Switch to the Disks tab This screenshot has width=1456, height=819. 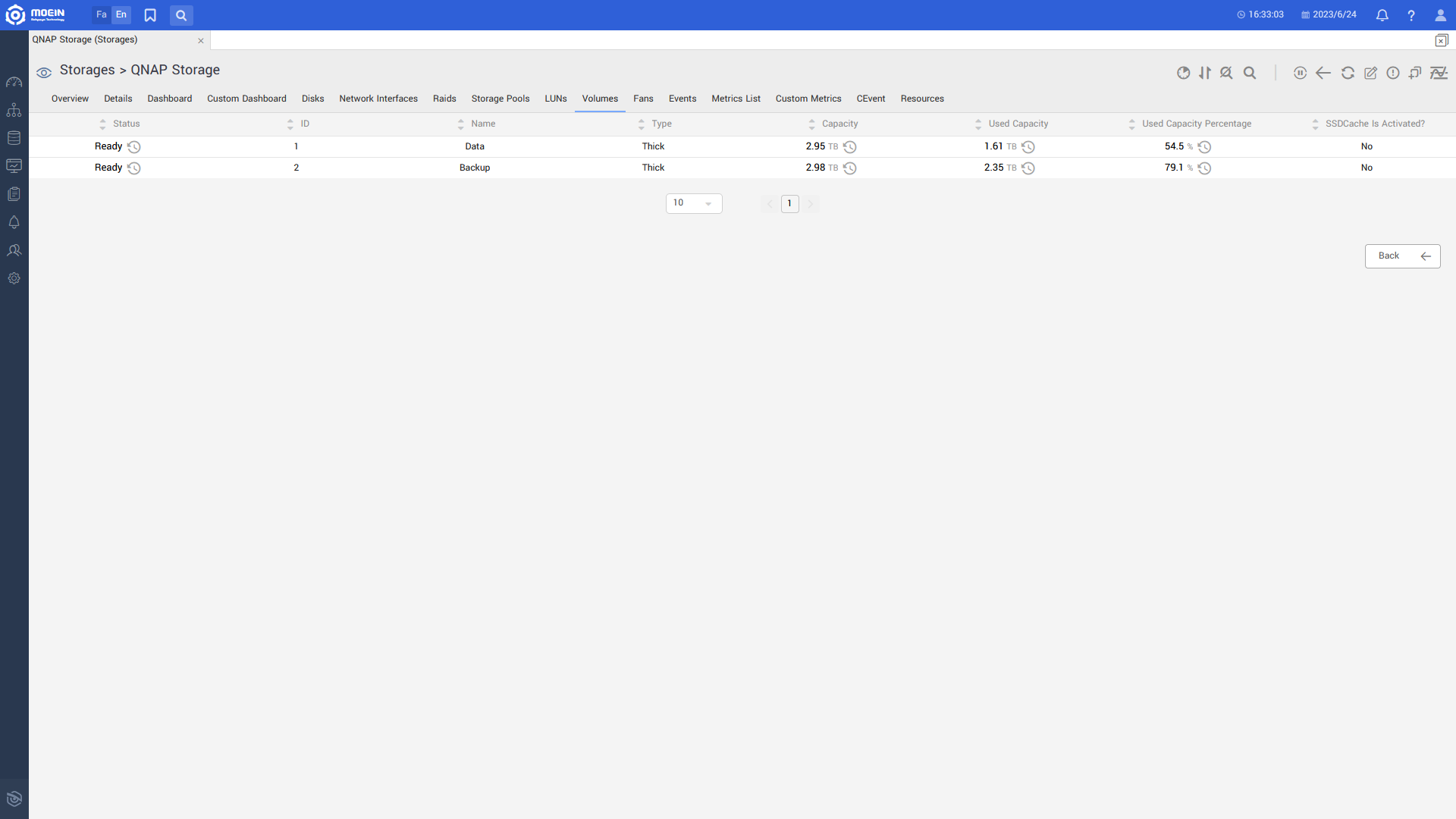312,99
